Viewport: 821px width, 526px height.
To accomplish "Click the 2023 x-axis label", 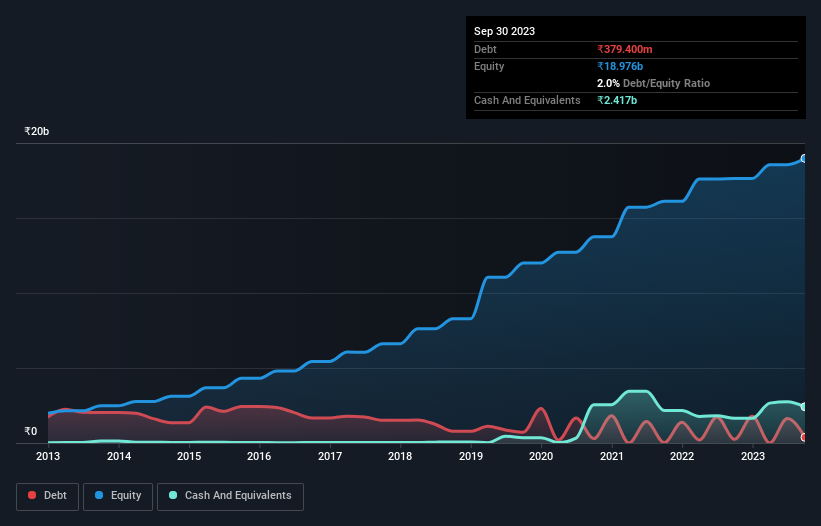I will click(752, 456).
